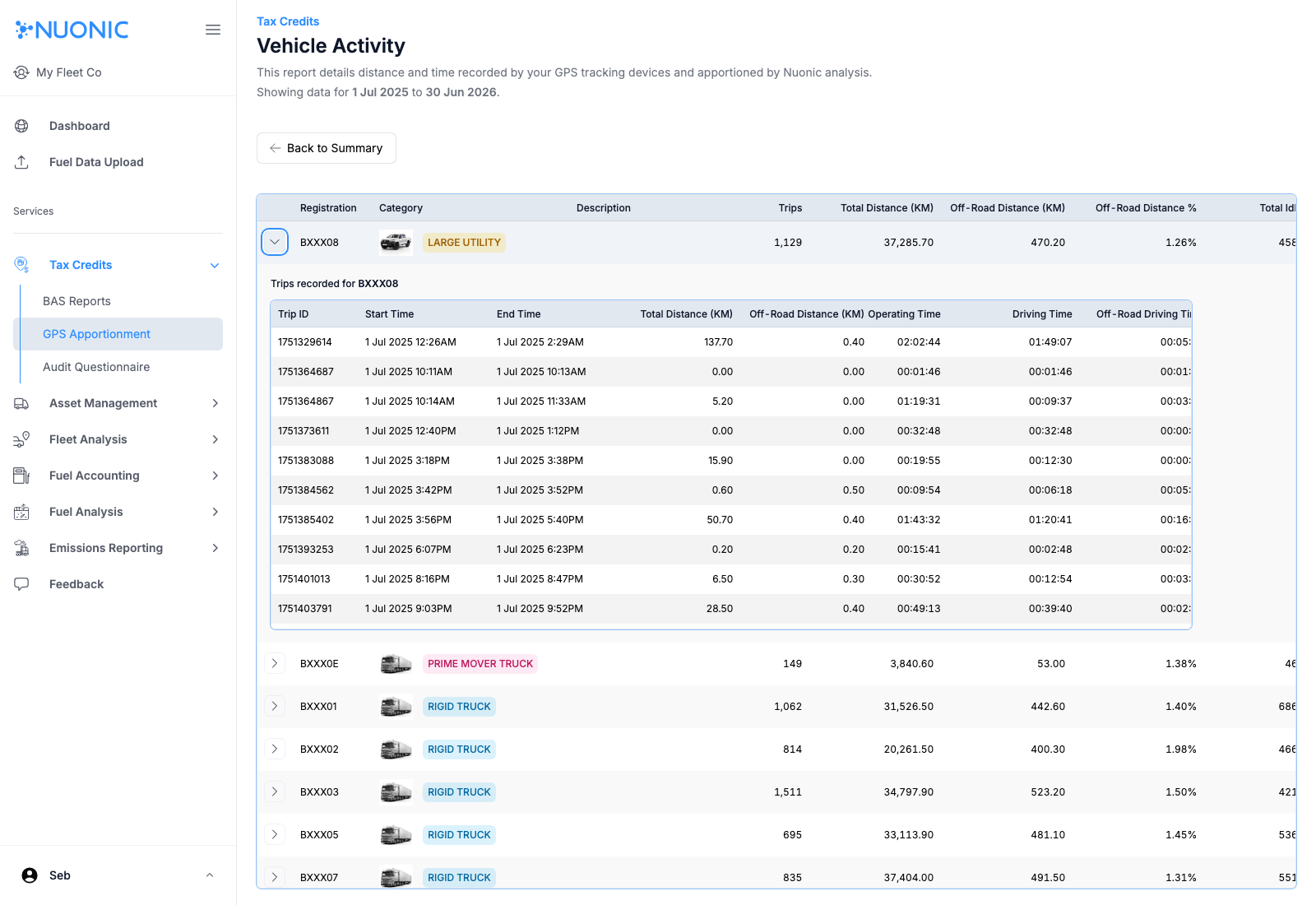
Task: Click the Asset Management truck icon
Action: coord(21,403)
